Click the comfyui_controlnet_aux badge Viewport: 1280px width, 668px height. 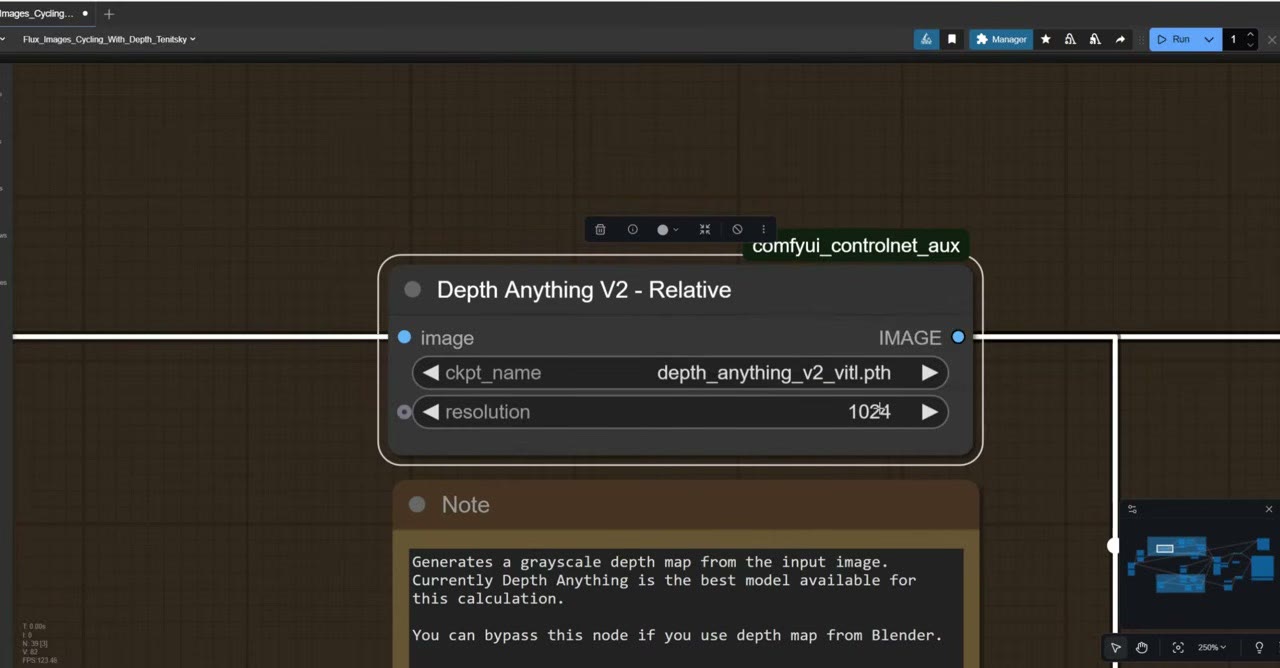856,246
